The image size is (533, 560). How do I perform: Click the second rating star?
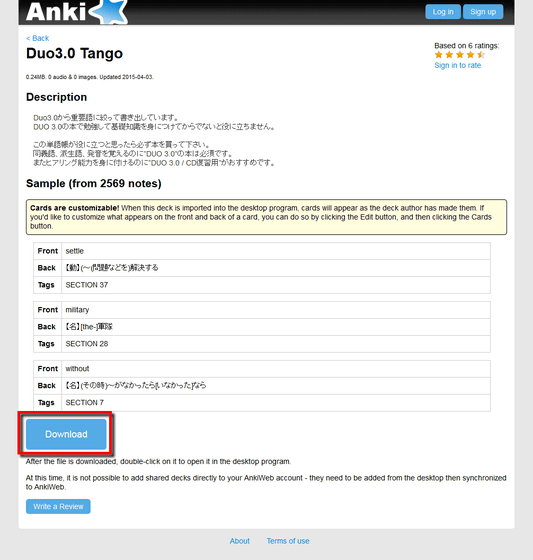click(449, 55)
